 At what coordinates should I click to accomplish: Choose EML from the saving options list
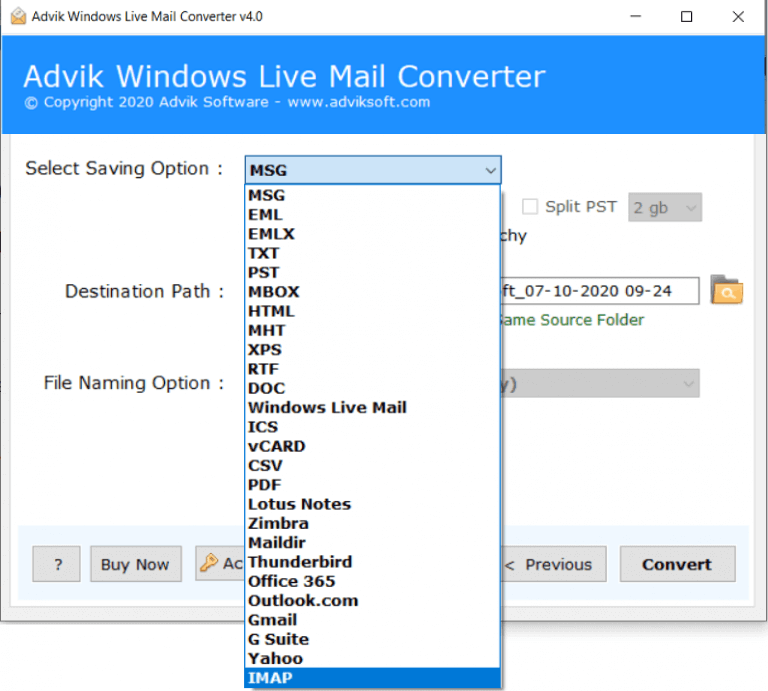click(x=372, y=214)
